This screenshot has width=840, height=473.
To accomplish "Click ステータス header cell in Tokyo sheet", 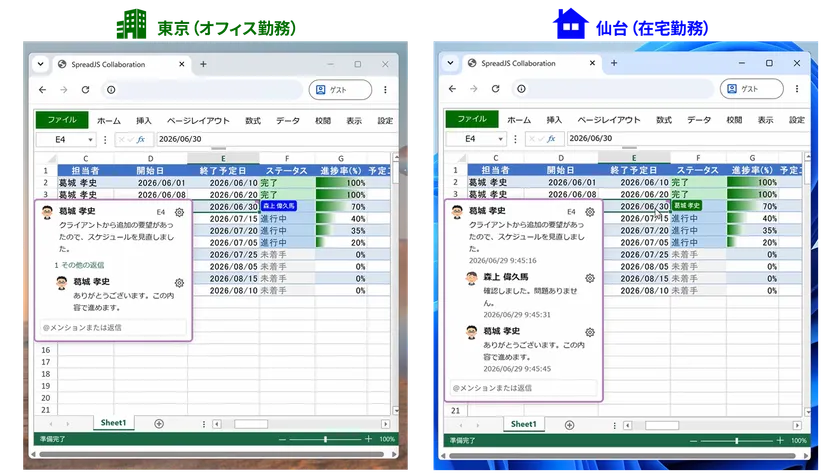I will click(287, 171).
